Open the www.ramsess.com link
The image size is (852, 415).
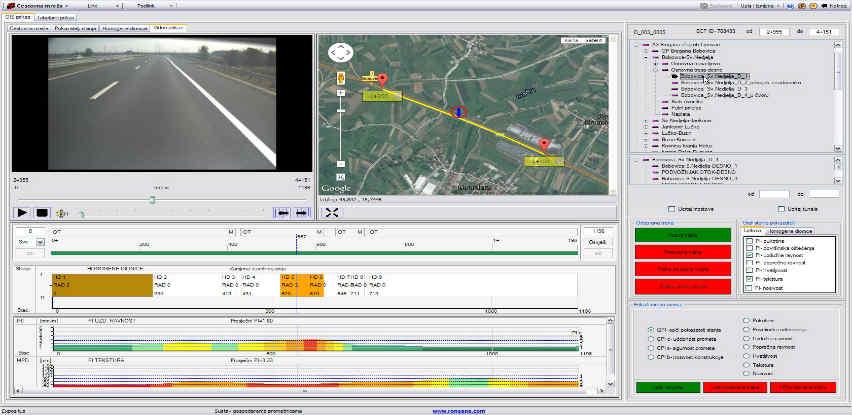click(x=452, y=410)
